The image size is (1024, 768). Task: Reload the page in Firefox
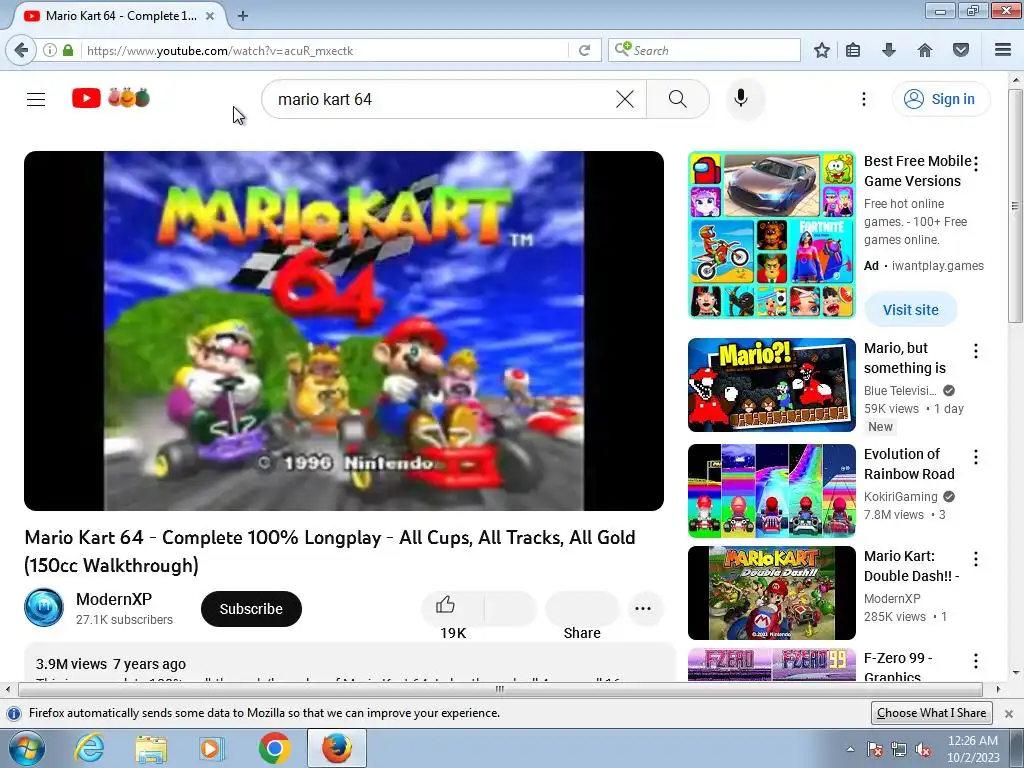pyautogui.click(x=584, y=50)
